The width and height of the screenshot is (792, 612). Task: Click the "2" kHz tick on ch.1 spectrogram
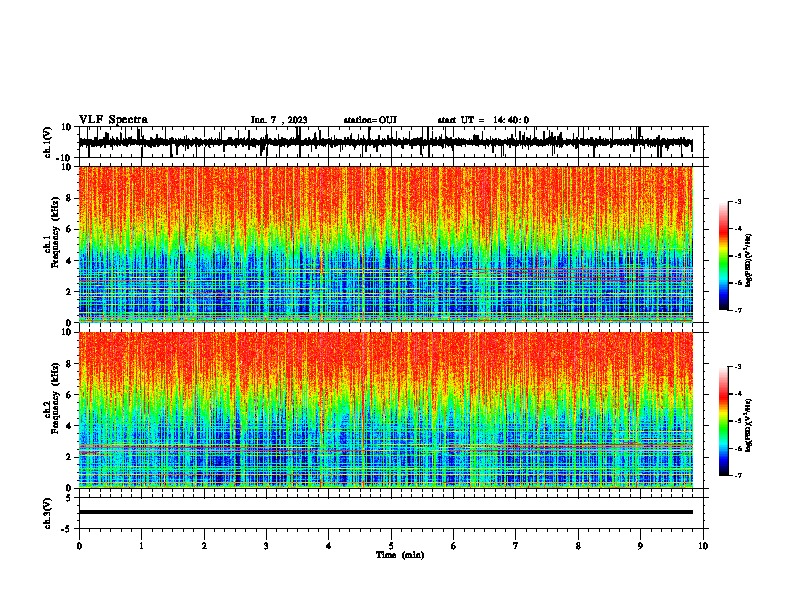[69, 291]
